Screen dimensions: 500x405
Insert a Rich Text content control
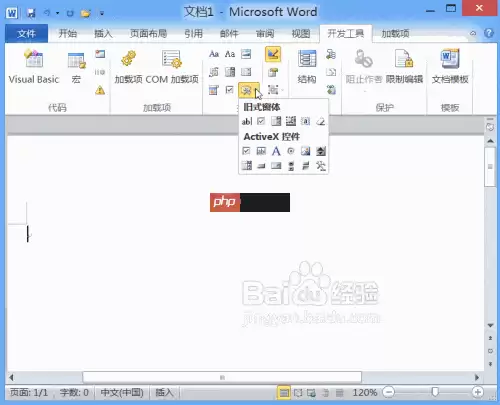pos(214,54)
